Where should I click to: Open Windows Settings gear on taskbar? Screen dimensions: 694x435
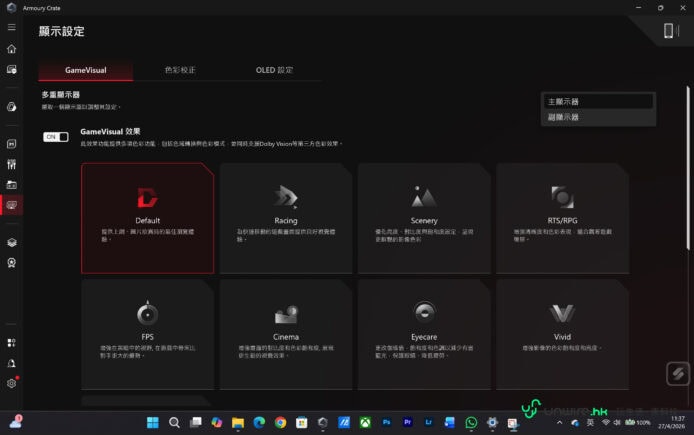tap(492, 423)
